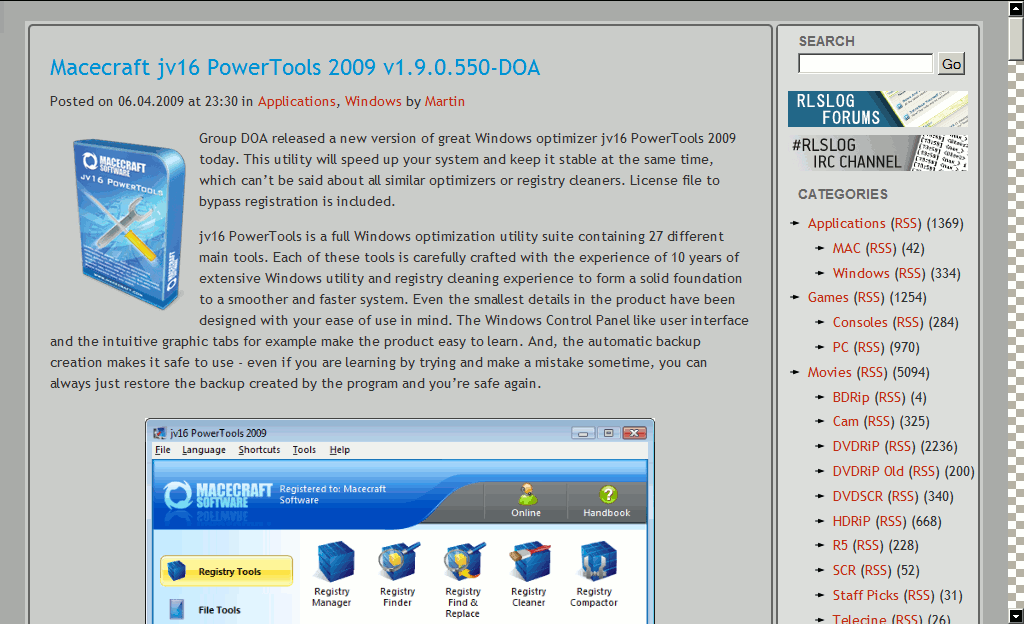Viewport: 1024px width, 624px height.
Task: Open the PC category link
Action: point(840,347)
